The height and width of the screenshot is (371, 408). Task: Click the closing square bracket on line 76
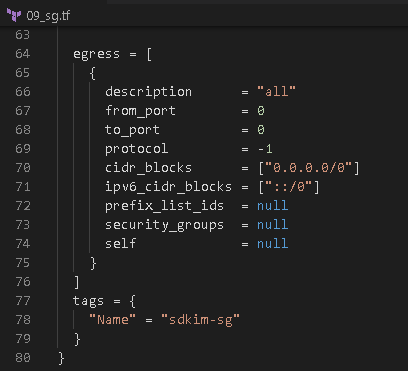[77, 282]
